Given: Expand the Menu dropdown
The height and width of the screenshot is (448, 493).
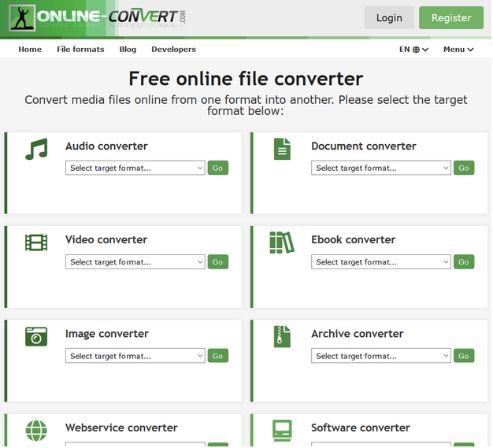Looking at the screenshot, I should (458, 49).
